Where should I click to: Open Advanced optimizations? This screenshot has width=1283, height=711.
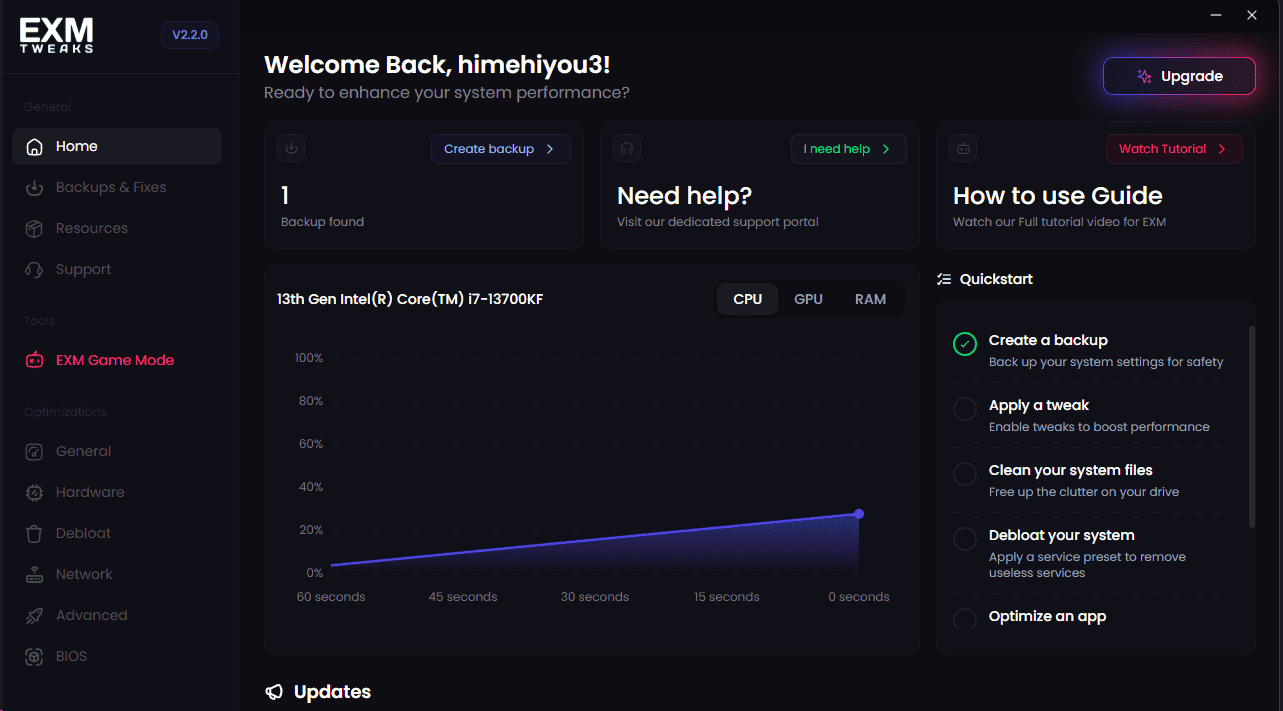tap(117, 615)
